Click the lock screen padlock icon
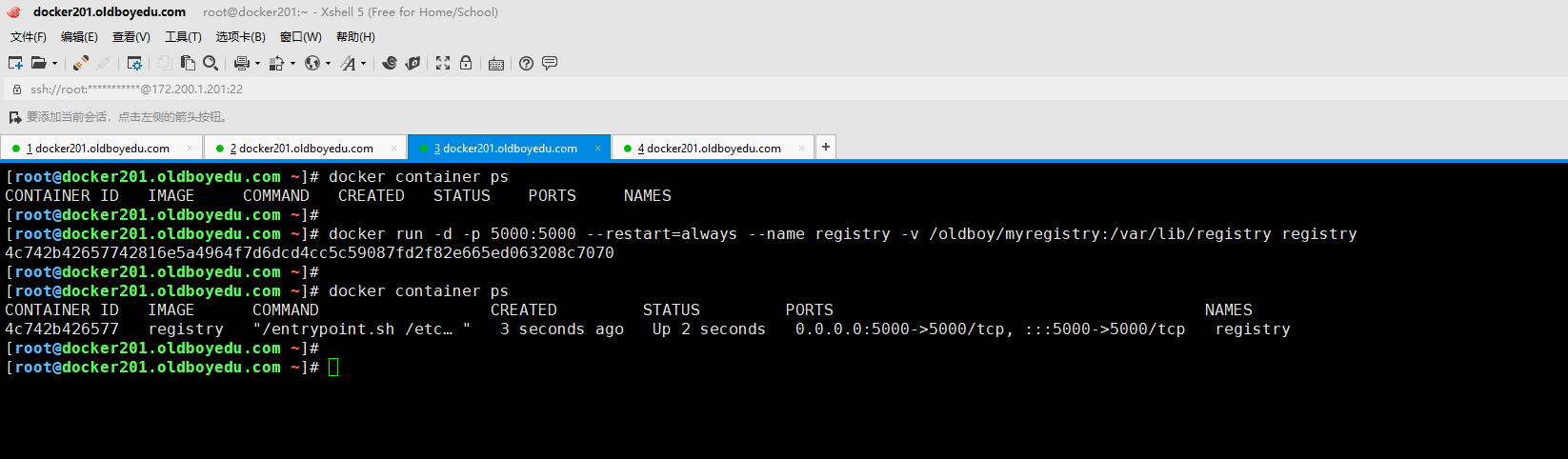This screenshot has height=459, width=1568. pyautogui.click(x=466, y=63)
